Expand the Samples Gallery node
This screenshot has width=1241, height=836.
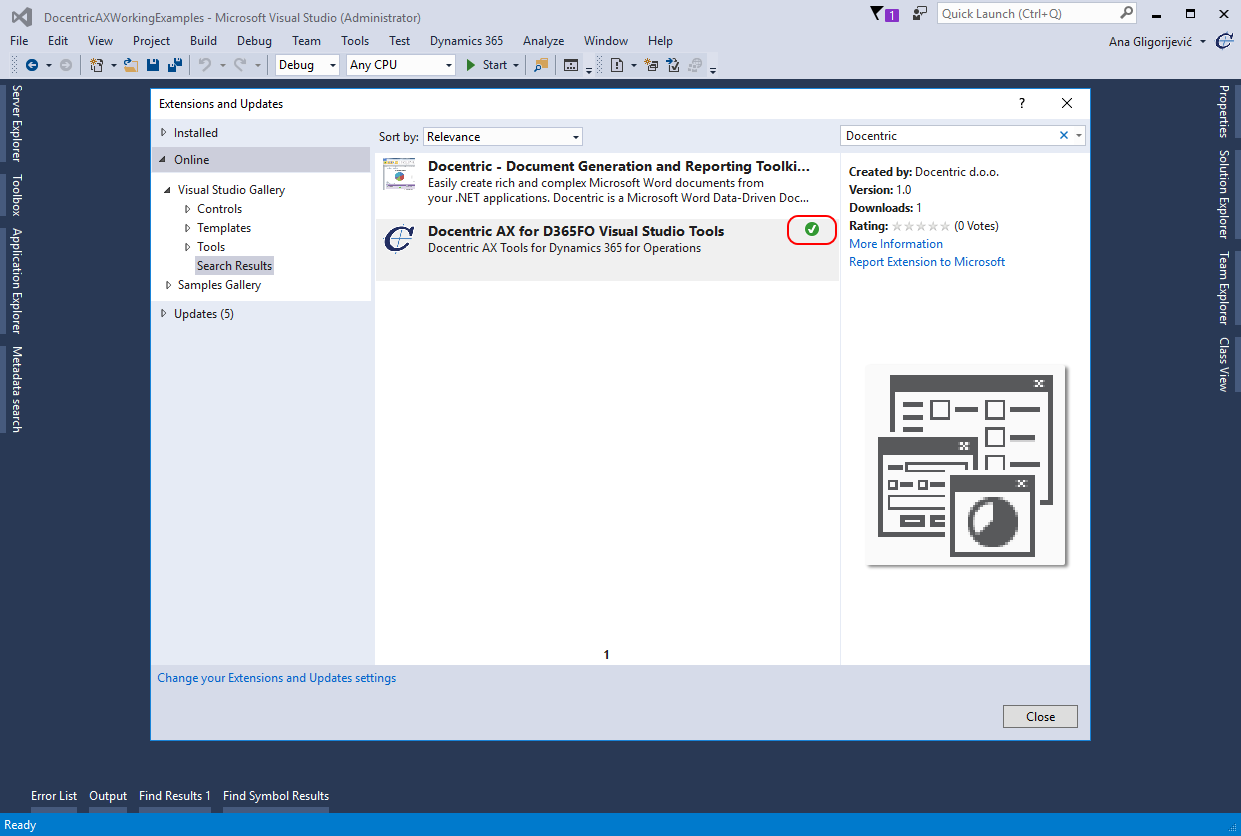(x=168, y=285)
